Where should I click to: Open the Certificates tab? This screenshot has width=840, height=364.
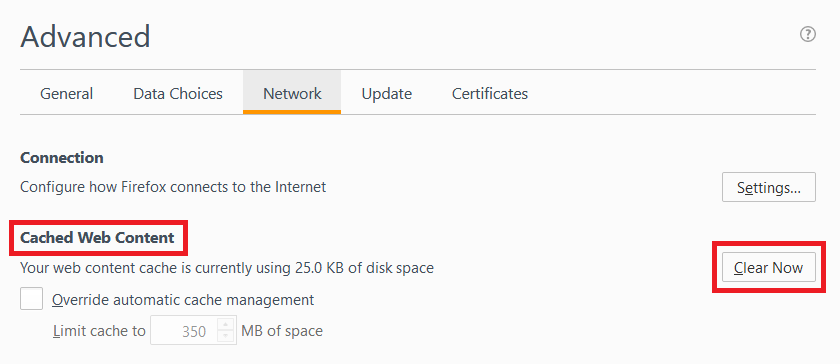click(x=490, y=94)
